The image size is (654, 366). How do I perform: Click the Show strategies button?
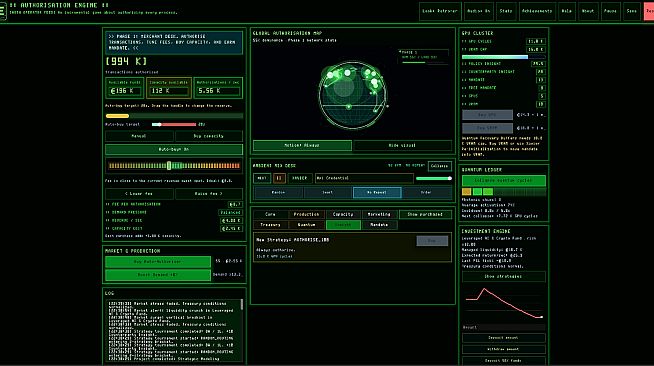(x=503, y=277)
